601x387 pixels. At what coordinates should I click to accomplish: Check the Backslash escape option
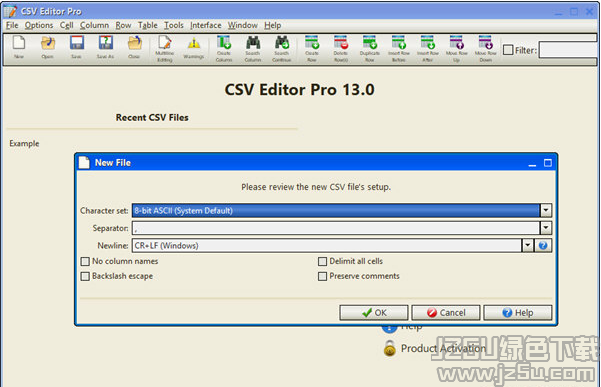pyautogui.click(x=85, y=276)
